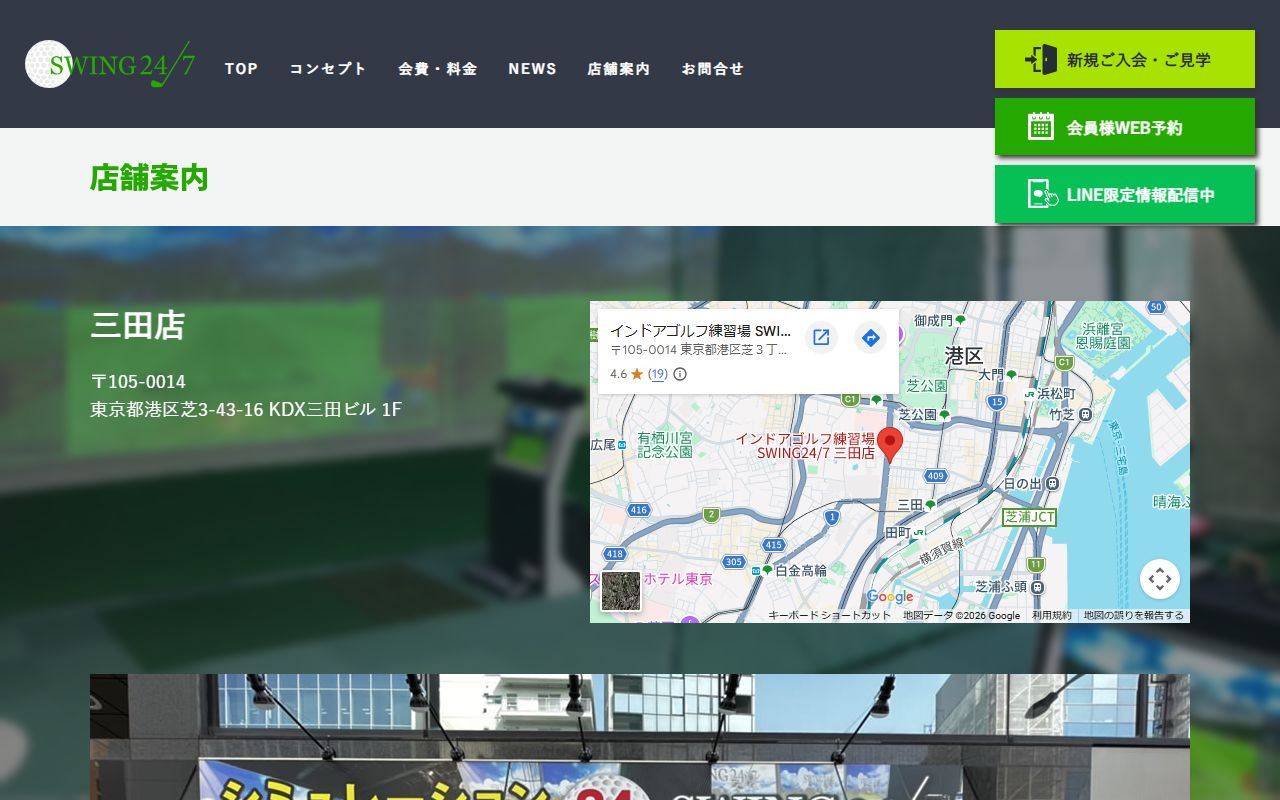This screenshot has height=800, width=1280.
Task: Toggle map camera controls button
Action: click(x=1160, y=579)
